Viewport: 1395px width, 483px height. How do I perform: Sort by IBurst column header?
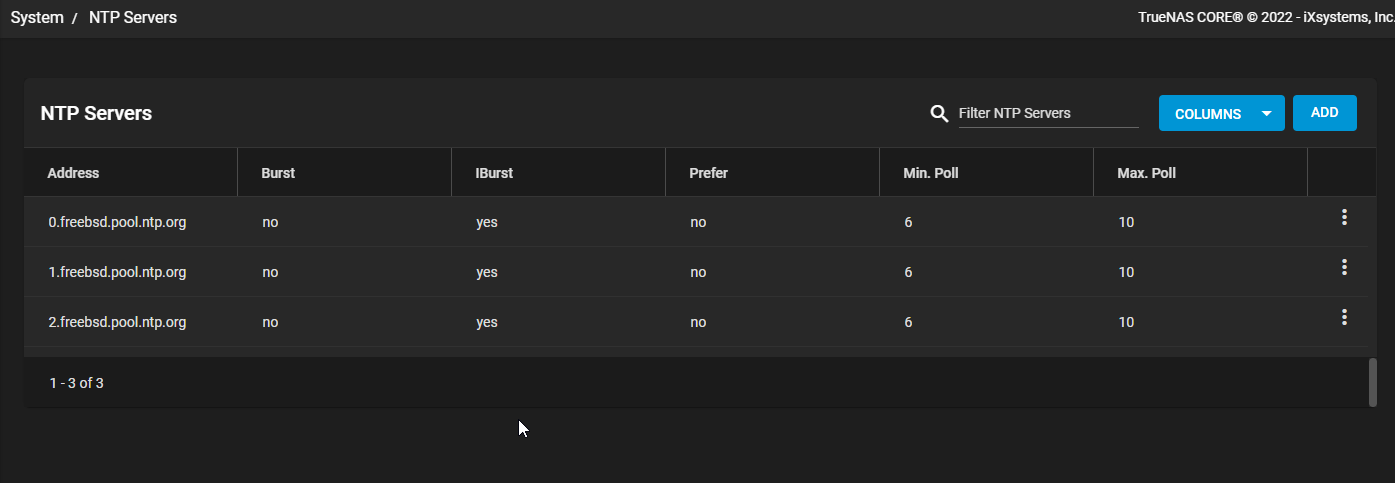(494, 173)
